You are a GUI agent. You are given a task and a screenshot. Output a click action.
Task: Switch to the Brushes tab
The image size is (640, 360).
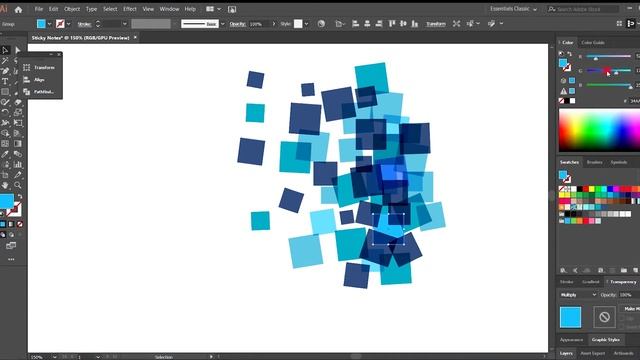(x=594, y=162)
